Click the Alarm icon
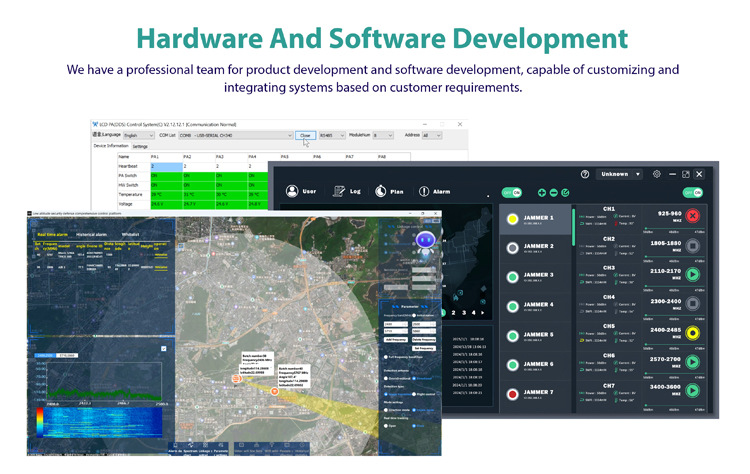The height and width of the screenshot is (474, 750). [425, 191]
